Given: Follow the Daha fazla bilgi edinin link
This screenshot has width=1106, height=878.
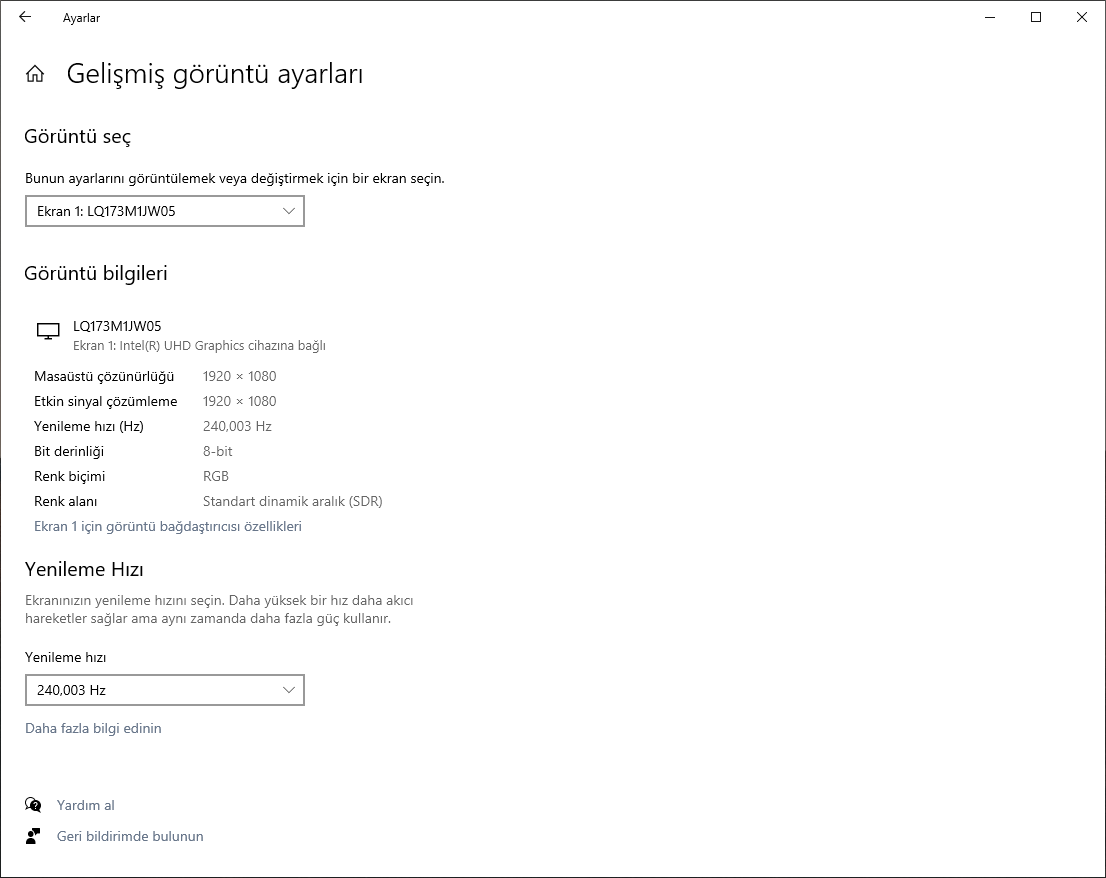Looking at the screenshot, I should click(x=93, y=728).
